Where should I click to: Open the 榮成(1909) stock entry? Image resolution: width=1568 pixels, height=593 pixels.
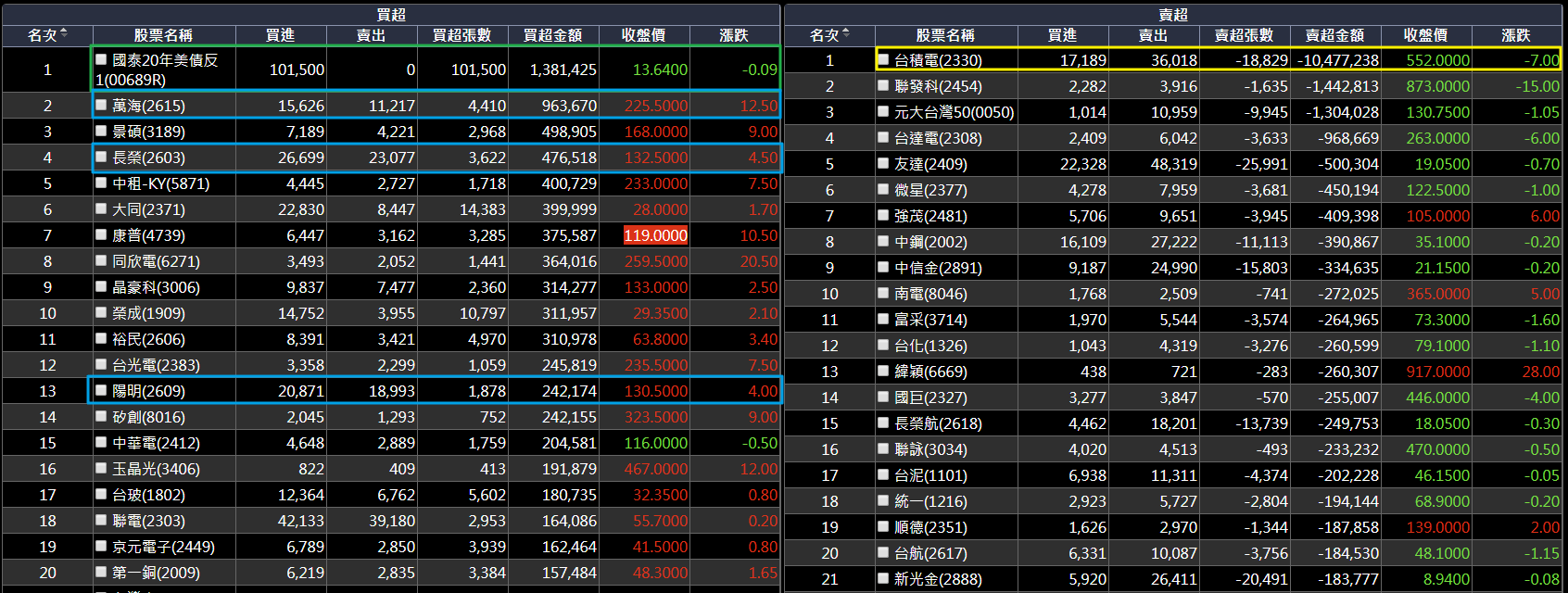coord(148,313)
